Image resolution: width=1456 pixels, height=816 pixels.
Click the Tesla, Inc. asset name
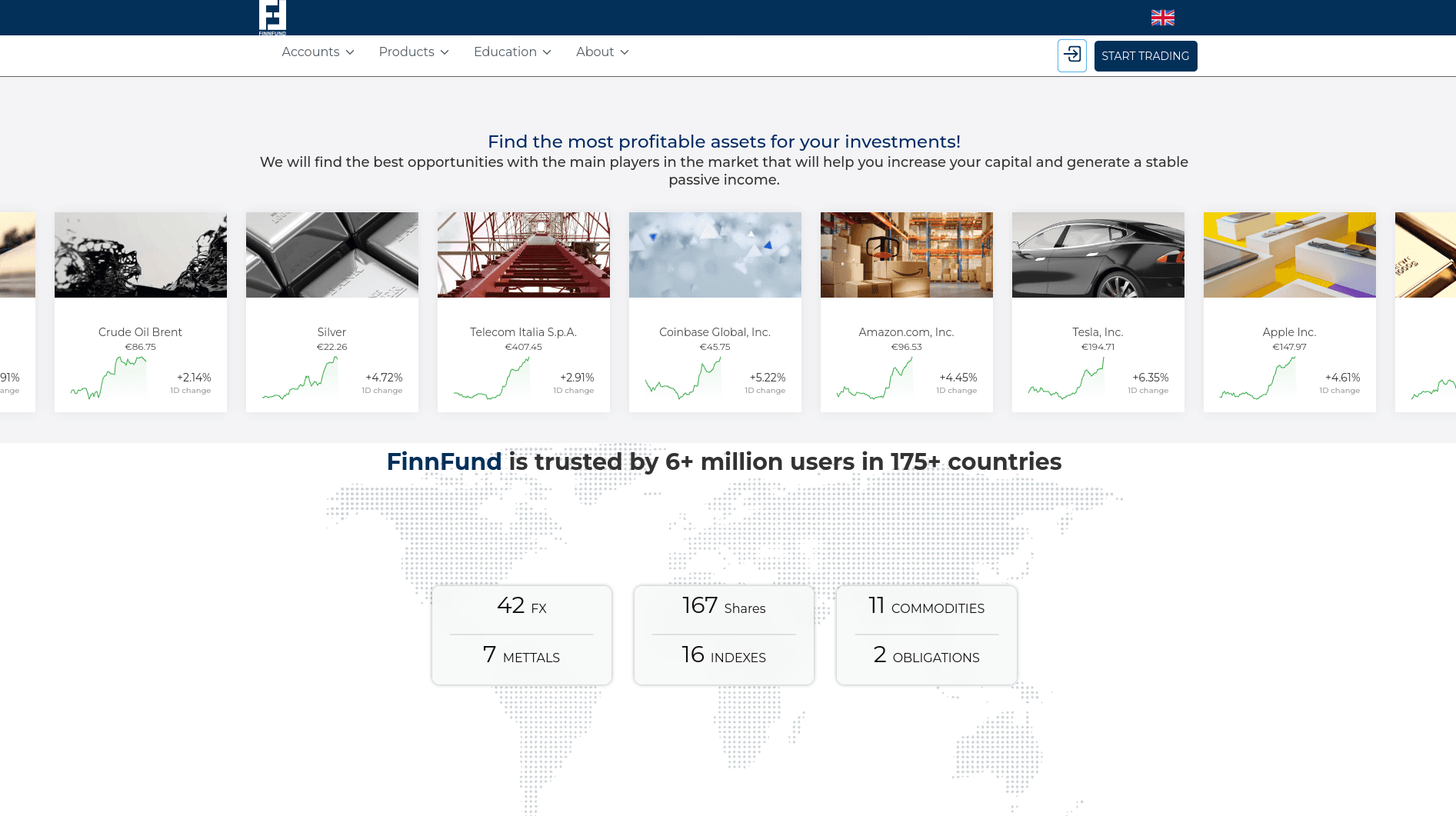[1098, 332]
